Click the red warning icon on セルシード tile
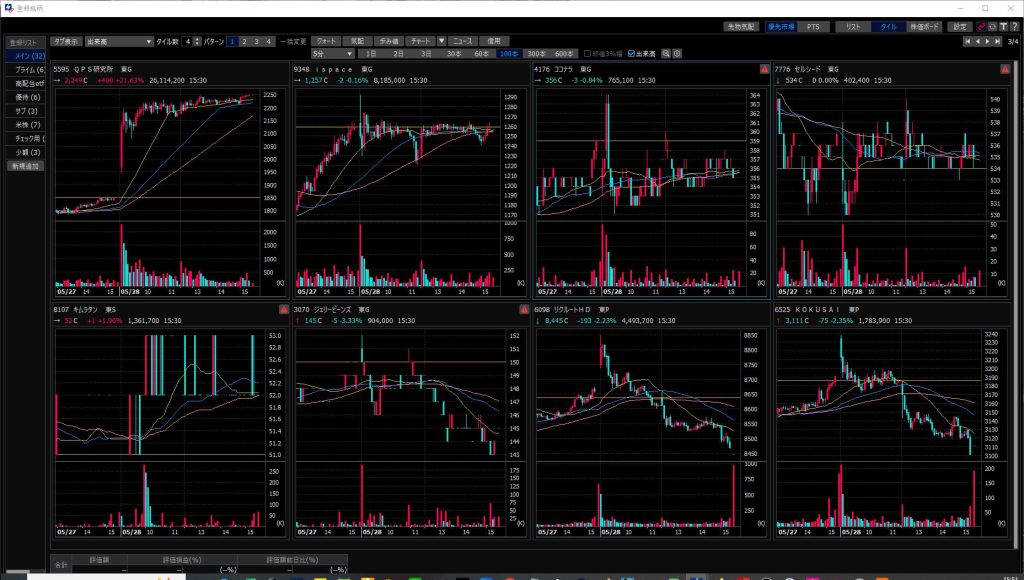Screen dimensions: 1024x580 point(1005,69)
